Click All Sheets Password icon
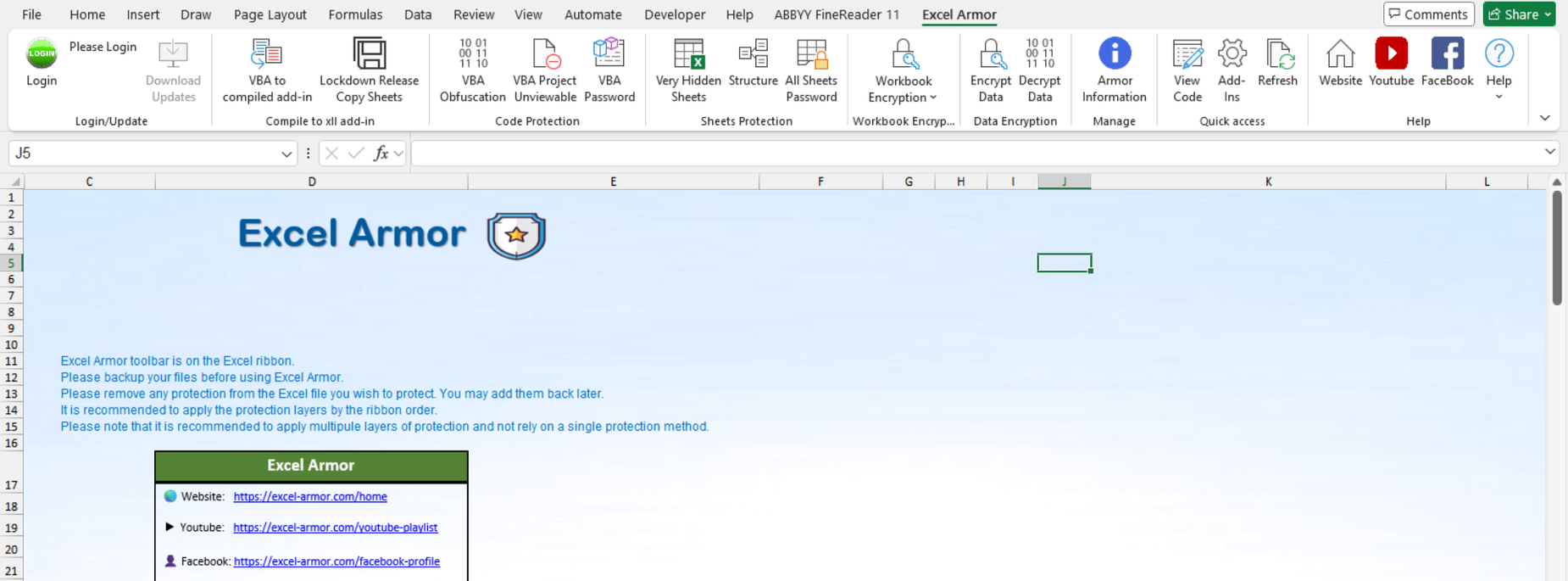This screenshot has height=581, width=1568. 811,53
